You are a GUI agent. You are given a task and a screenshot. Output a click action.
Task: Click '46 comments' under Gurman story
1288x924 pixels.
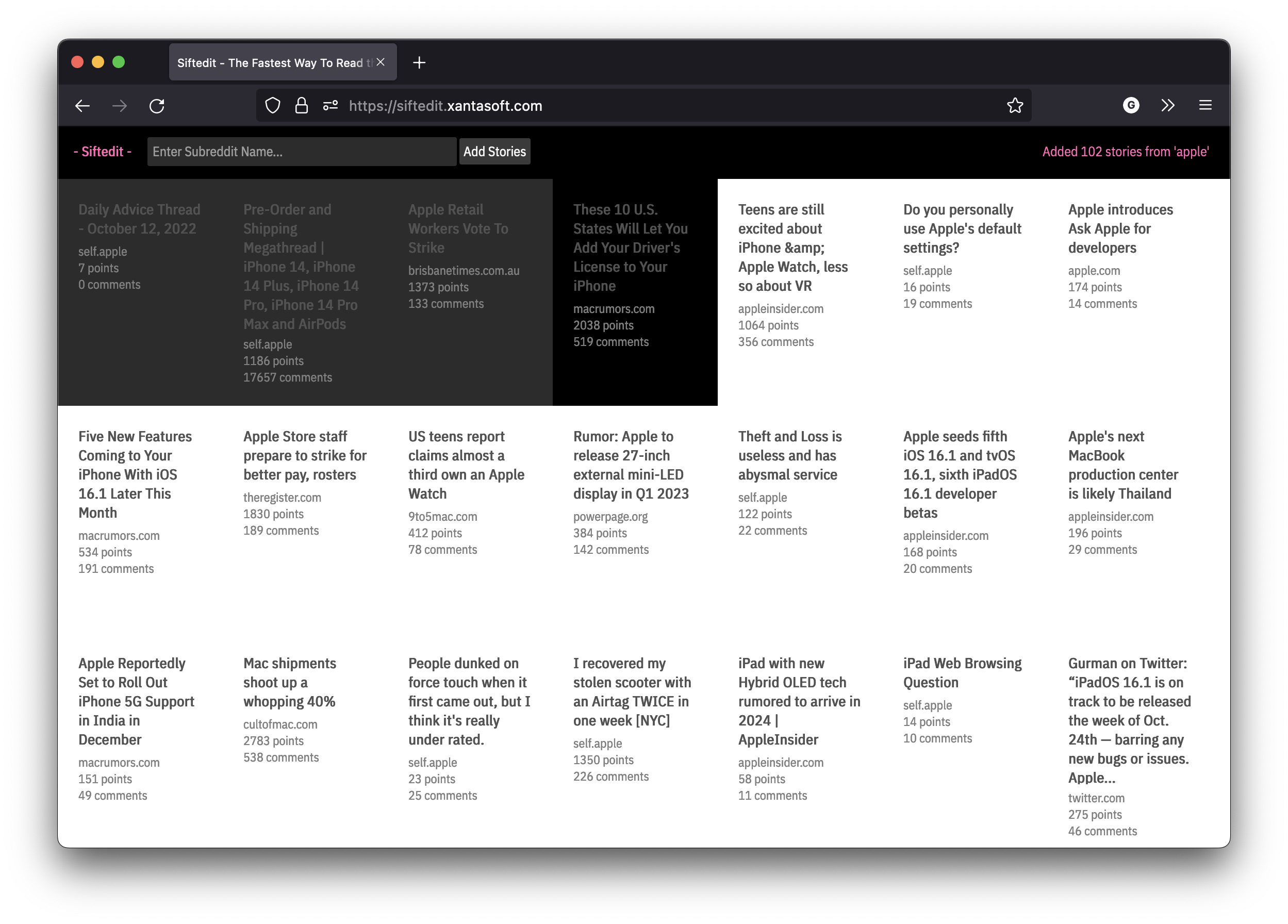(1102, 831)
